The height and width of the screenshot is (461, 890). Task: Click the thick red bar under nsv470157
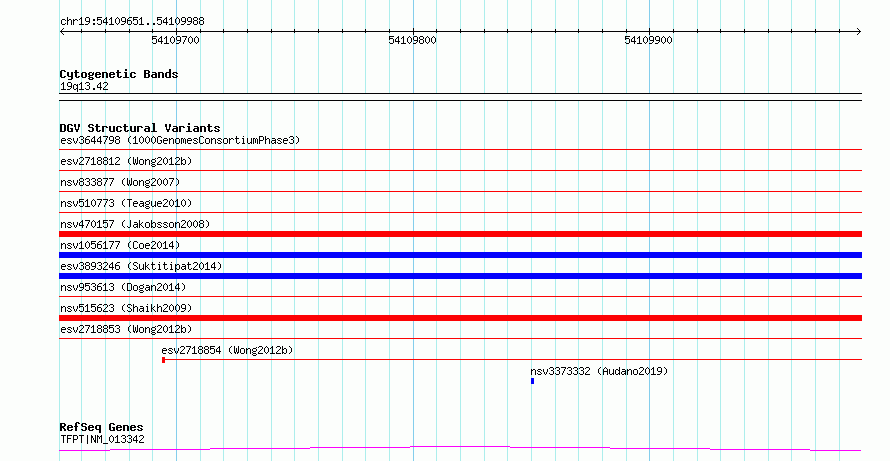coord(460,234)
